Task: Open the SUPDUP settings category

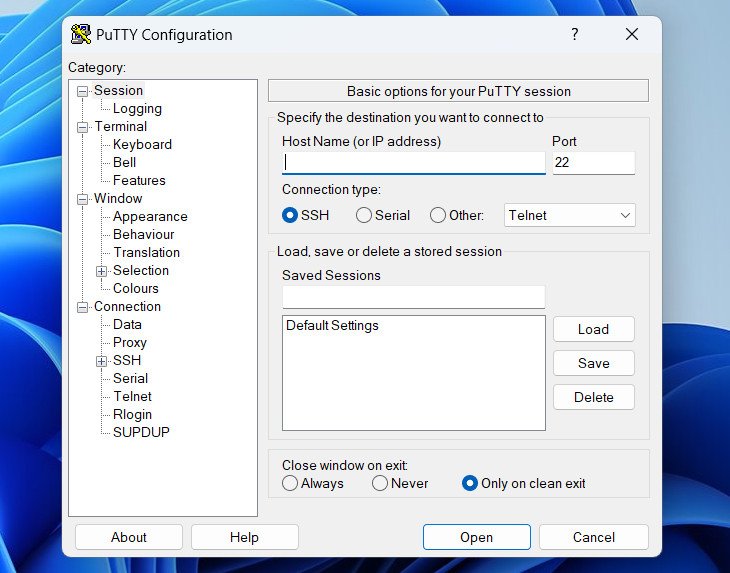Action: [141, 432]
